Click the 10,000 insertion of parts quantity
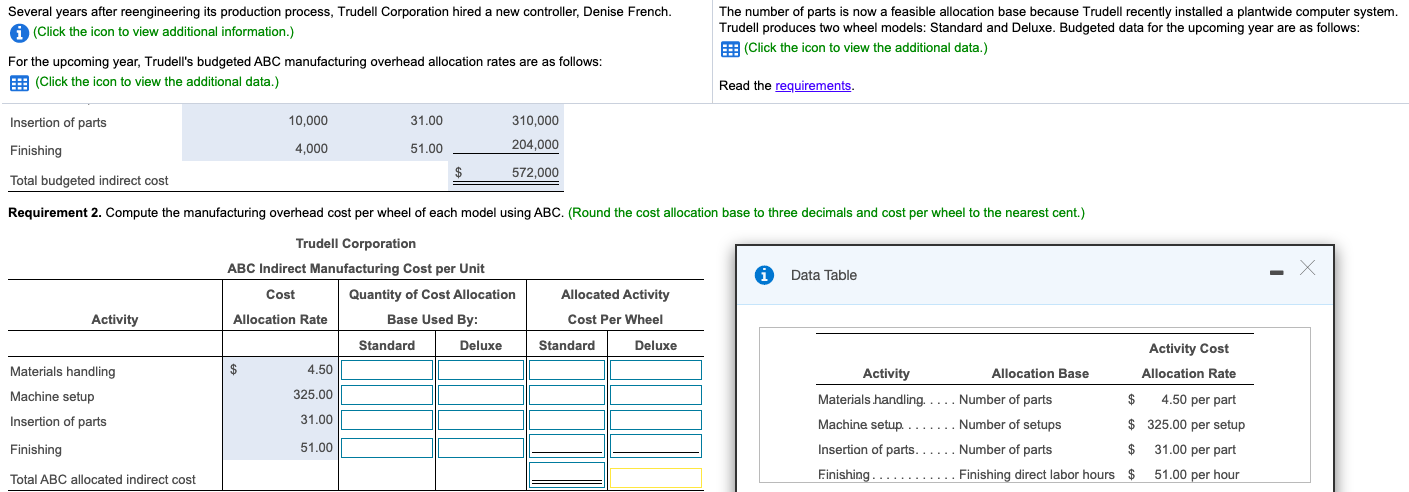Image resolution: width=1409 pixels, height=492 pixels. (307, 121)
